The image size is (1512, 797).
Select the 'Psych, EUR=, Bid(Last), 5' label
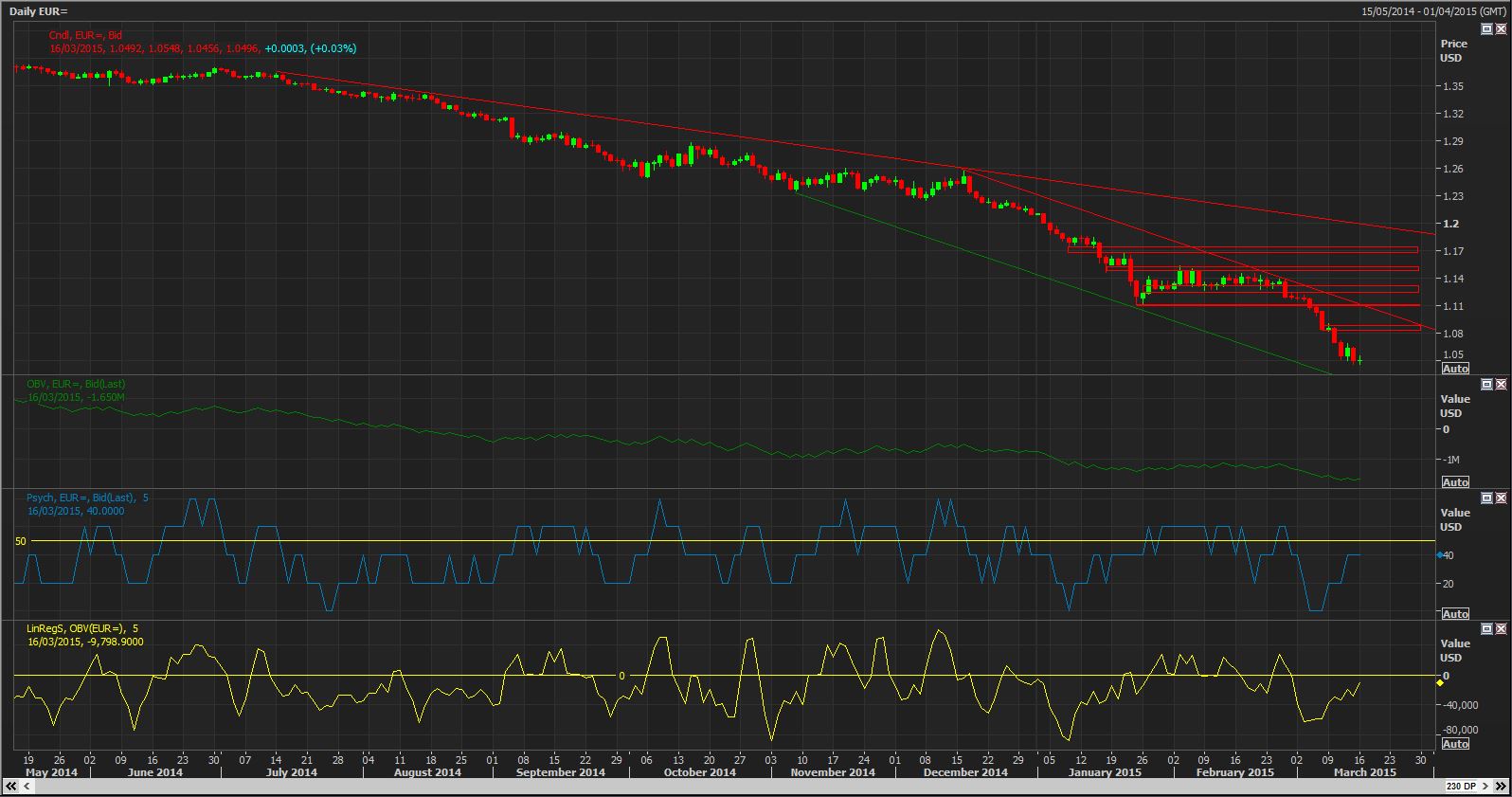point(87,498)
